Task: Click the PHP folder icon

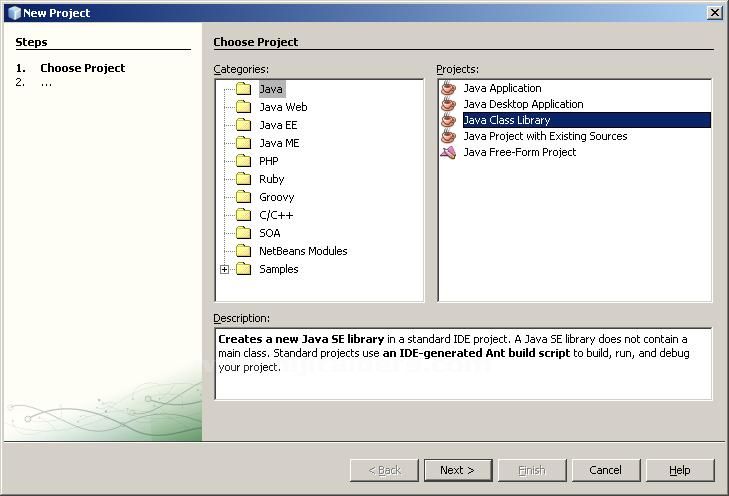Action: pos(243,161)
